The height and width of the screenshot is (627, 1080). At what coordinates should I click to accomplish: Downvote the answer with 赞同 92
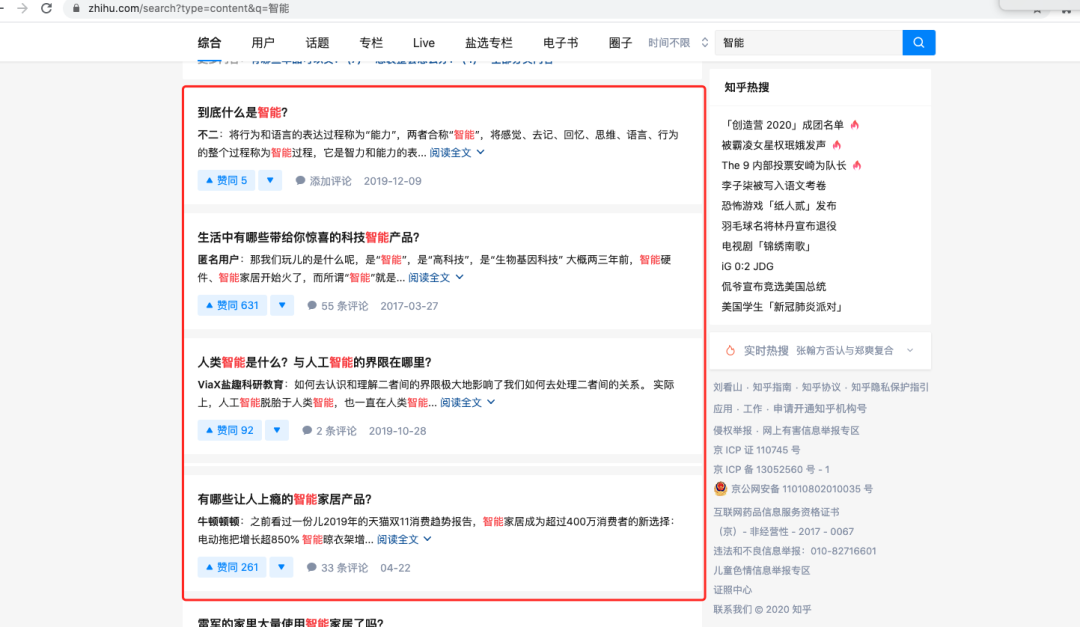pos(276,430)
